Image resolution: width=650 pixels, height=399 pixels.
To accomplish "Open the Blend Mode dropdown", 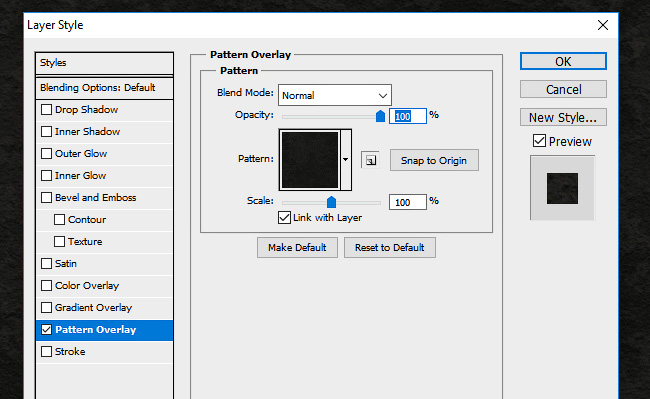I will [x=335, y=95].
